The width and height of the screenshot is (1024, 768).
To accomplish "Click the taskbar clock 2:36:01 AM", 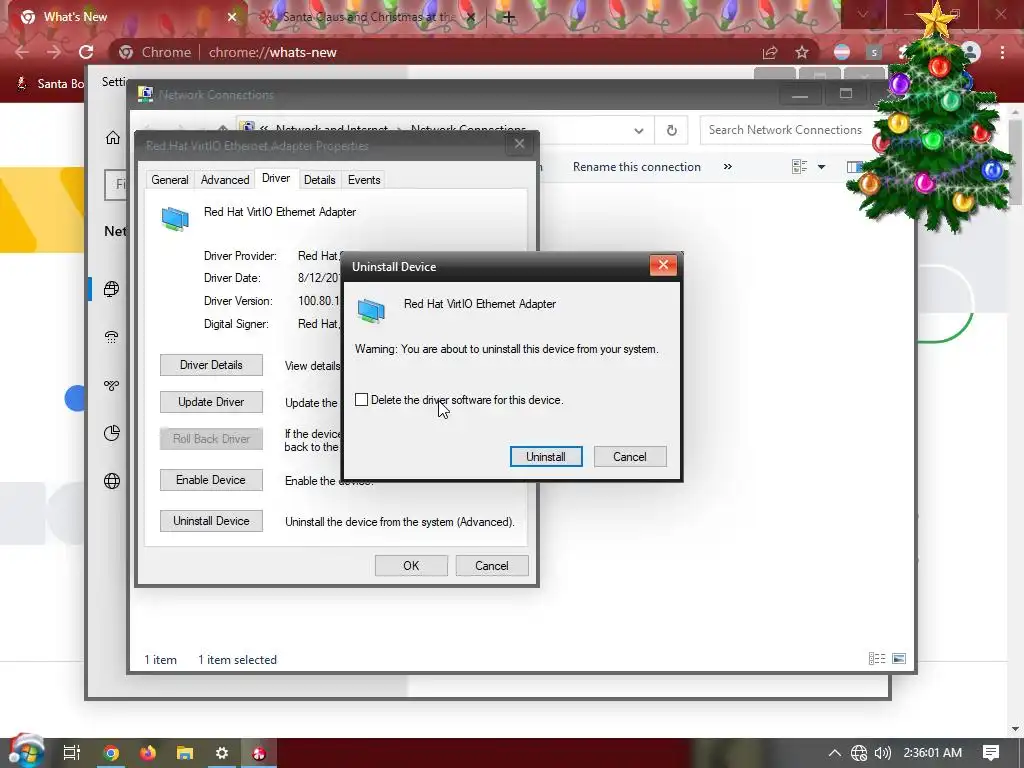I will coord(933,753).
